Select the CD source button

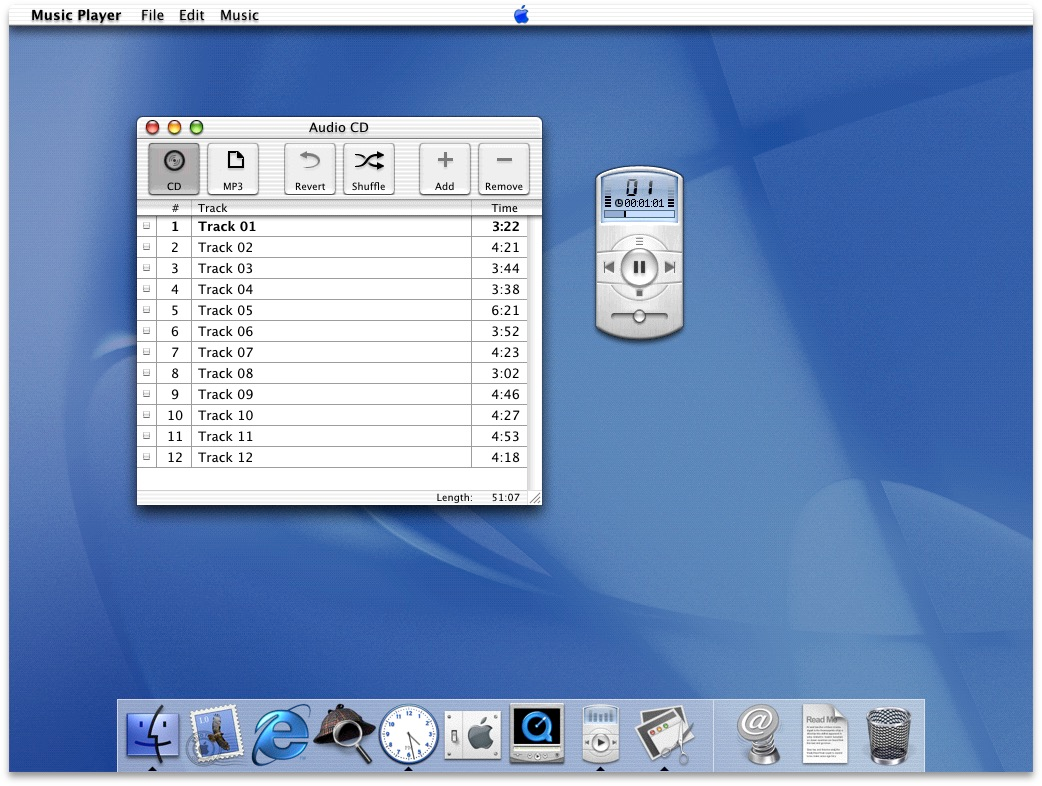tap(173, 169)
